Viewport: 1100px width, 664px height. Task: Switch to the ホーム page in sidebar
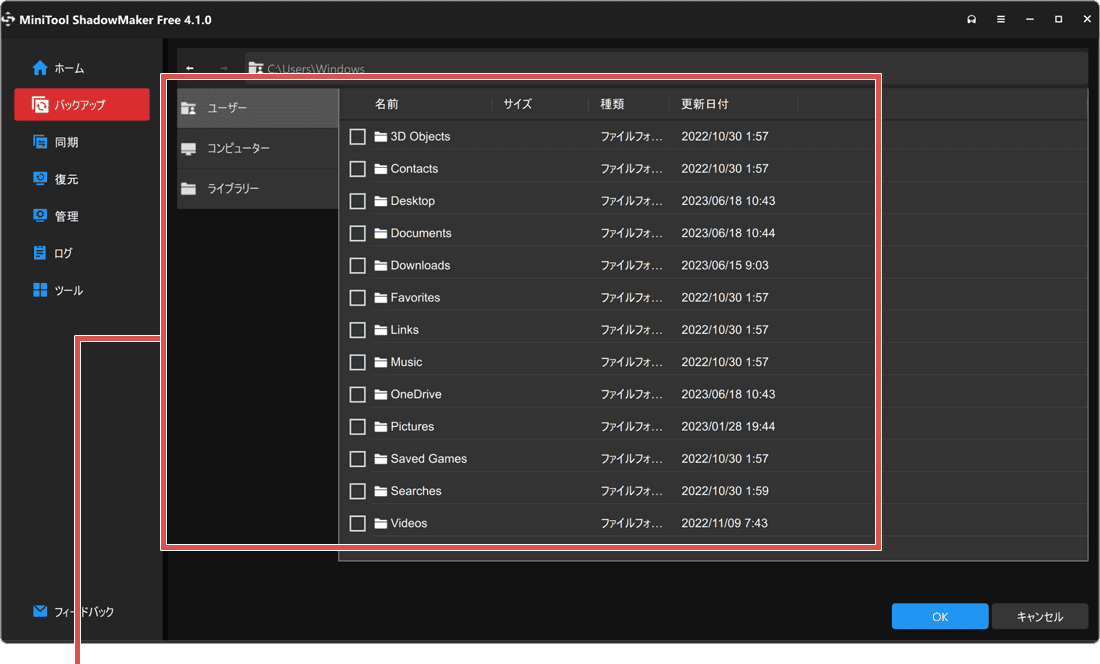40,67
